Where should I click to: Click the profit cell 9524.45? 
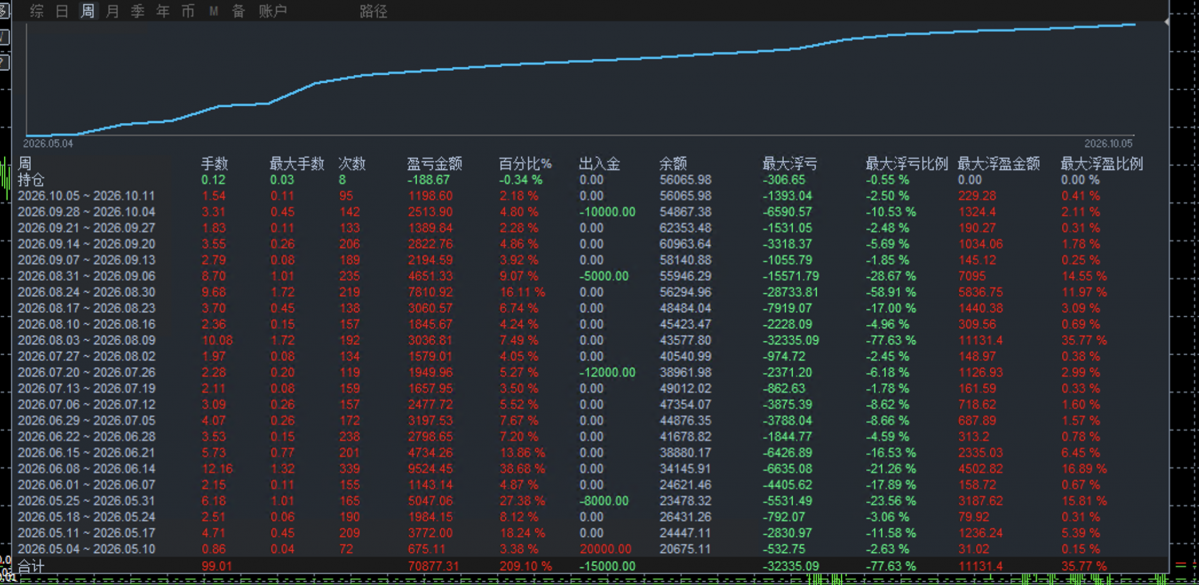(431, 469)
